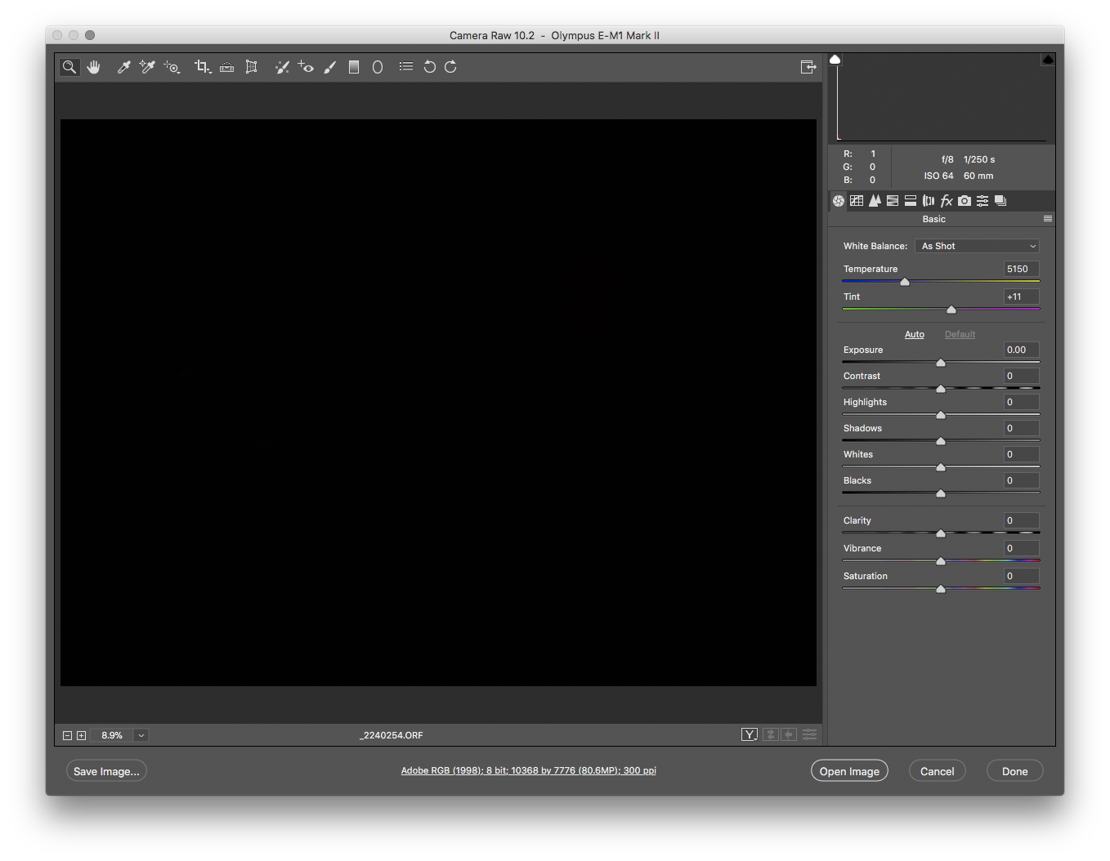Viewport: 1110px width, 861px height.
Task: Toggle highlight clipping warning in histogram
Action: [x=1047, y=60]
